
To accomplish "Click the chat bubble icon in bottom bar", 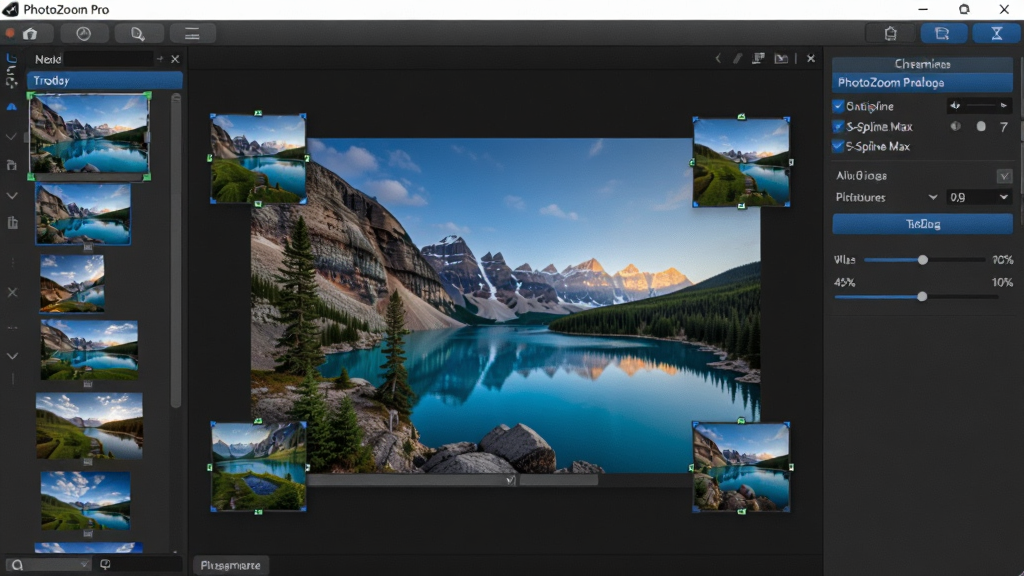I will pos(105,564).
